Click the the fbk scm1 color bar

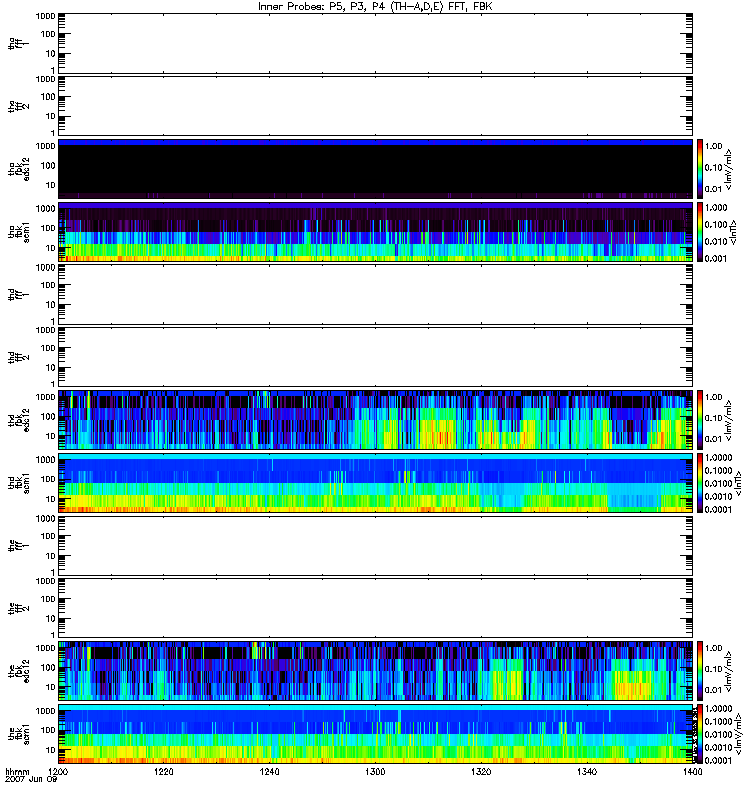(700, 734)
